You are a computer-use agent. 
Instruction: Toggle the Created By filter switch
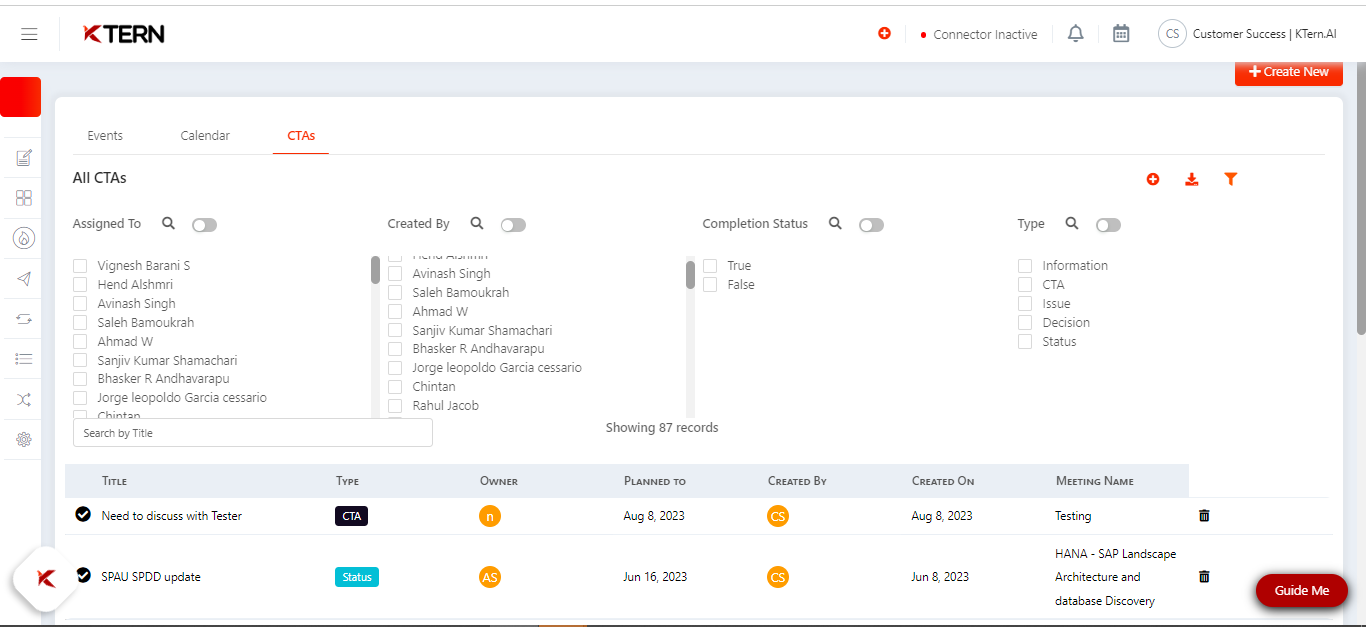(x=513, y=225)
